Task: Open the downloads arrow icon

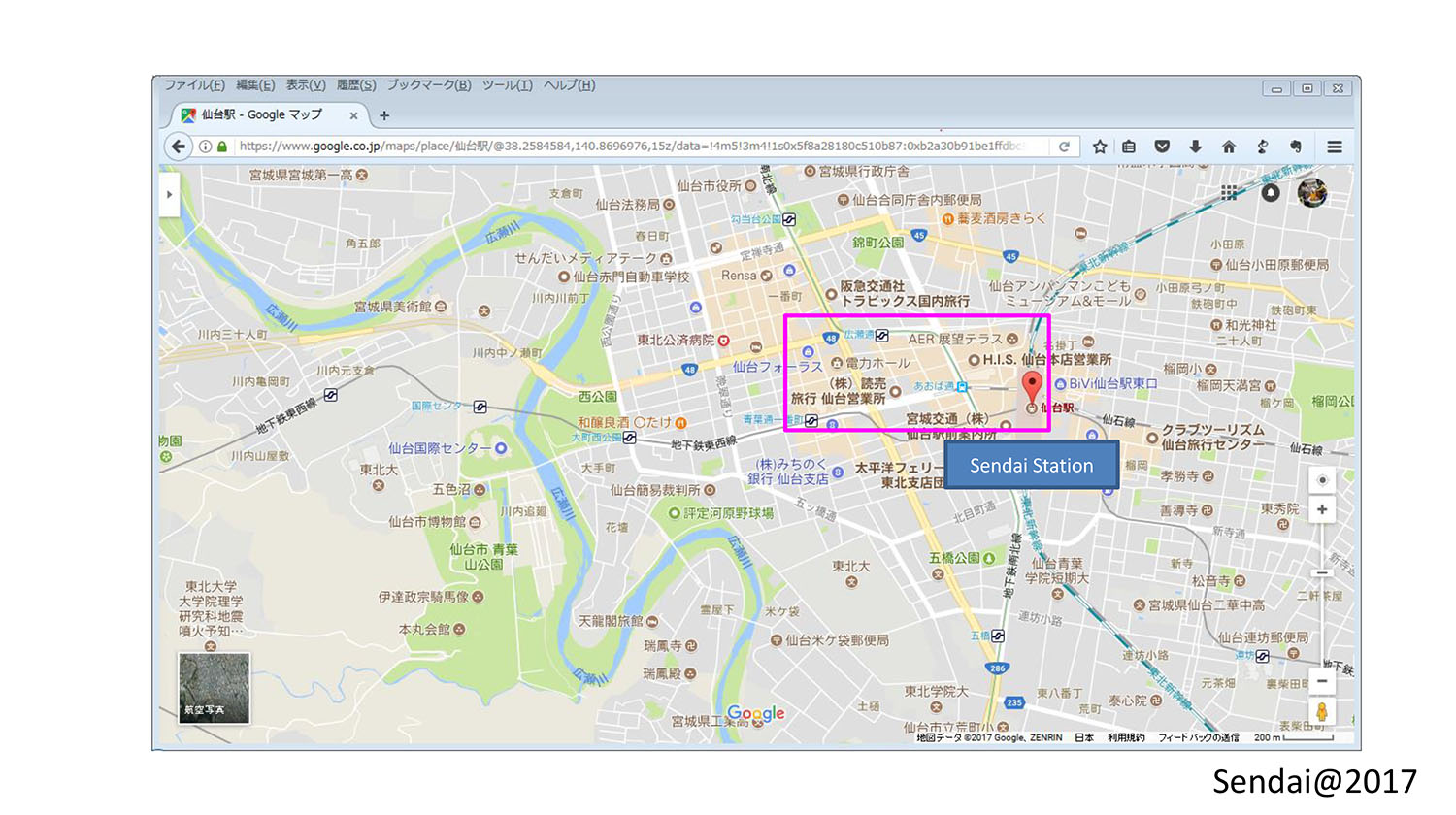Action: click(x=1195, y=147)
